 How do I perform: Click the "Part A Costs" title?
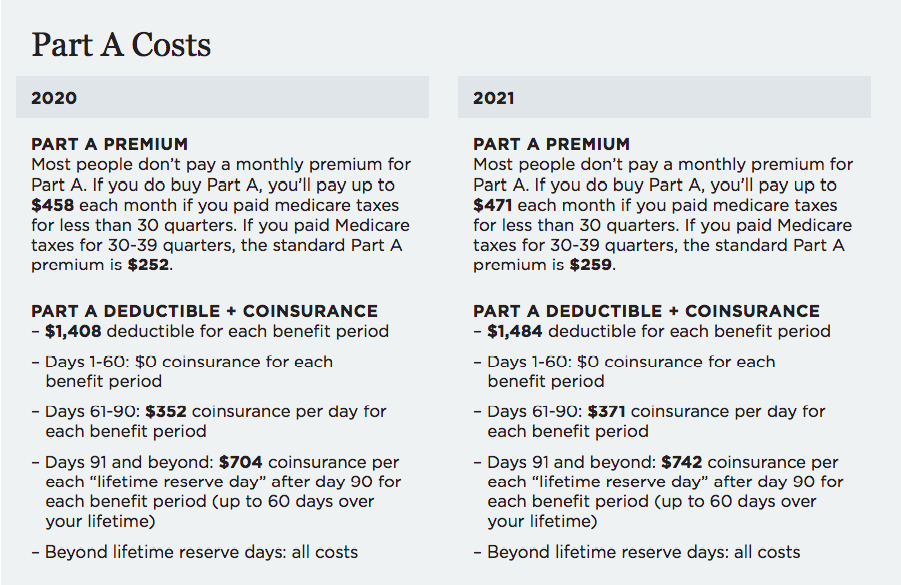coord(121,45)
